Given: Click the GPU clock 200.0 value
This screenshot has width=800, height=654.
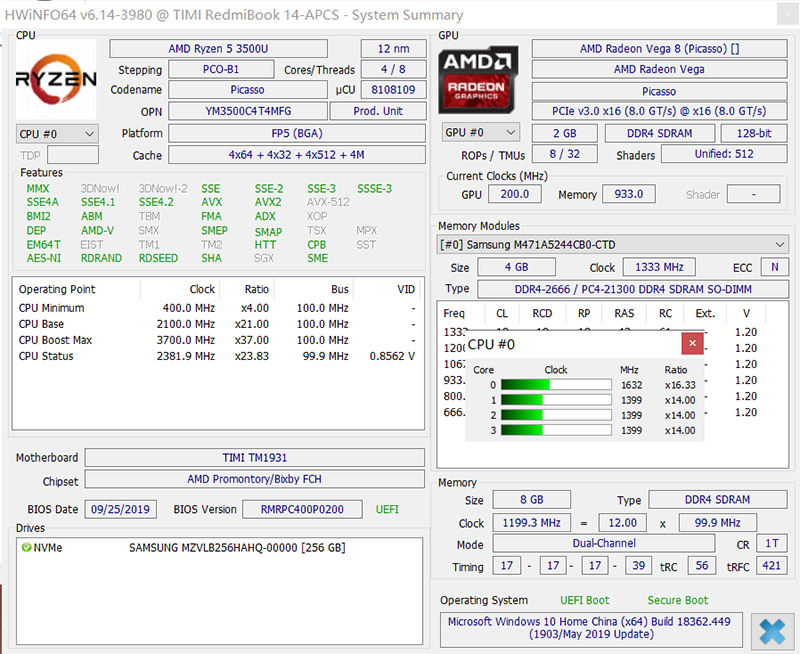Looking at the screenshot, I should pyautogui.click(x=515, y=194).
